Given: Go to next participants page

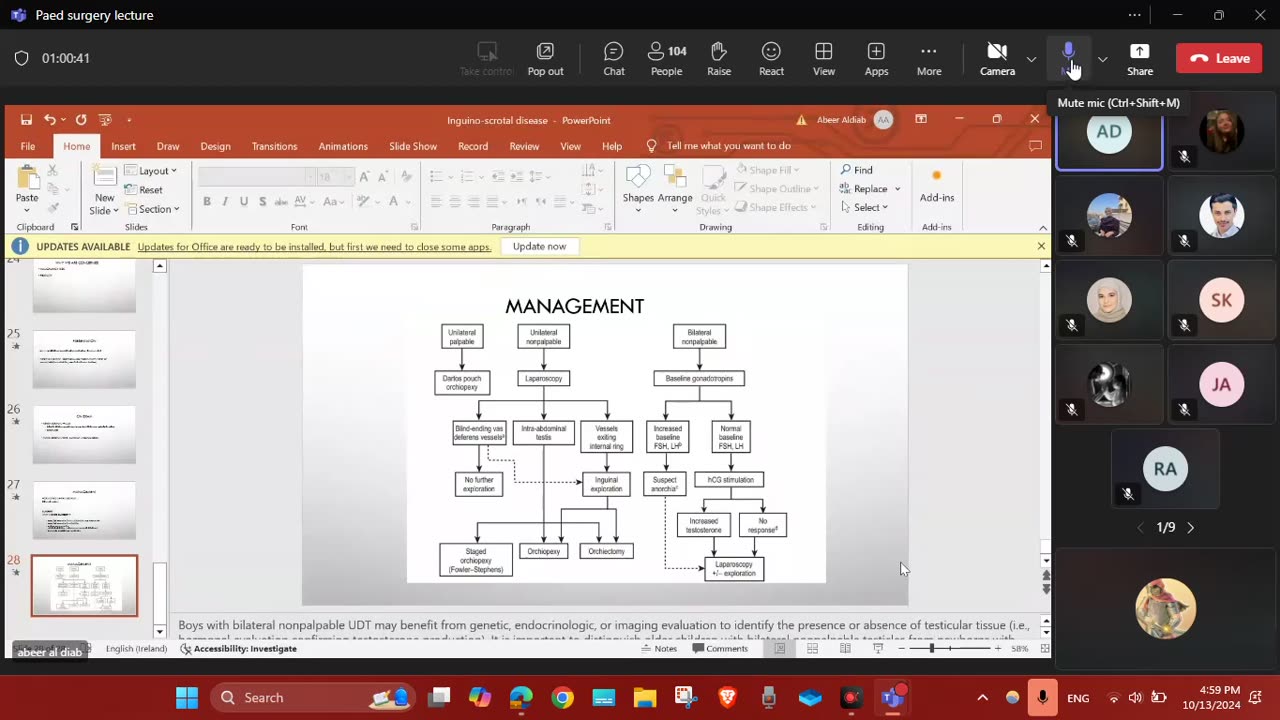Looking at the screenshot, I should coord(1190,527).
